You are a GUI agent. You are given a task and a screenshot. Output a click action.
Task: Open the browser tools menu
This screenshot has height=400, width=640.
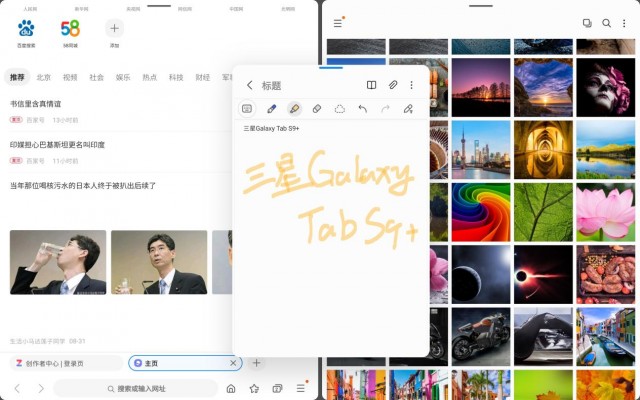tap(301, 388)
